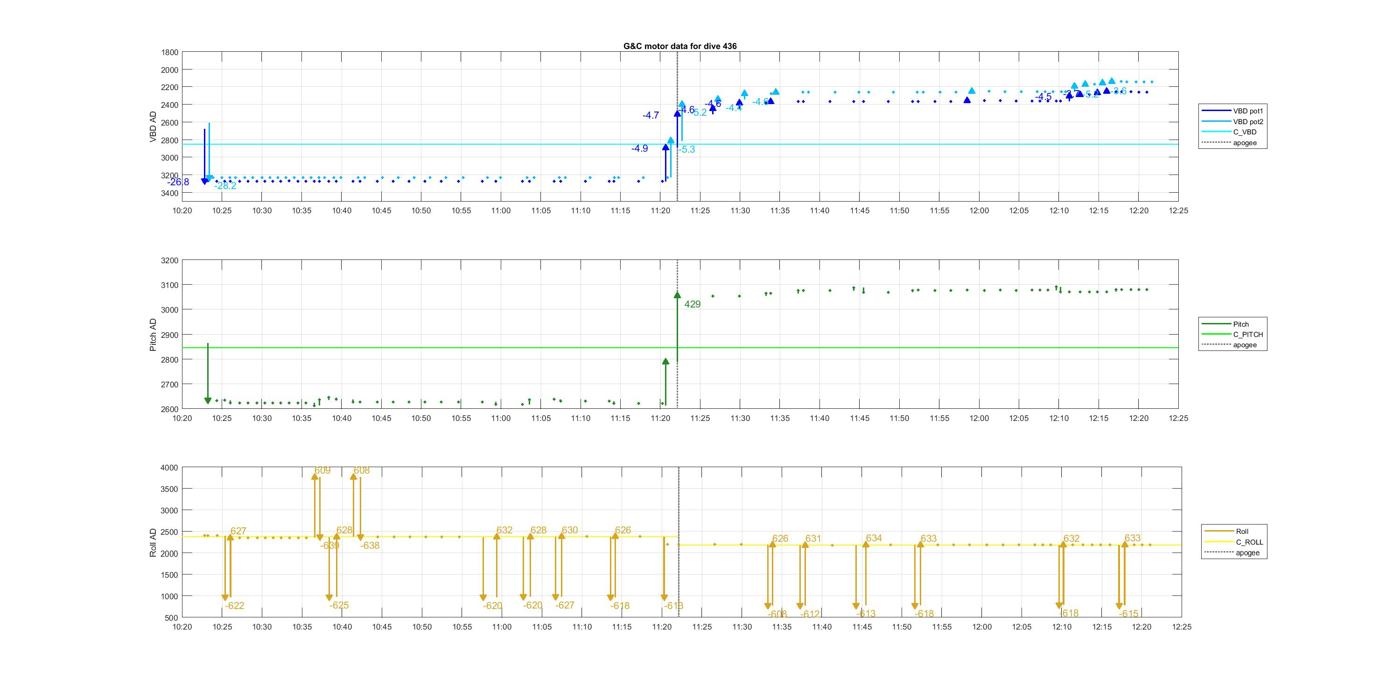Click '500' tick on Roll axis
Viewport: 1400px width, 693px height.
coord(172,618)
